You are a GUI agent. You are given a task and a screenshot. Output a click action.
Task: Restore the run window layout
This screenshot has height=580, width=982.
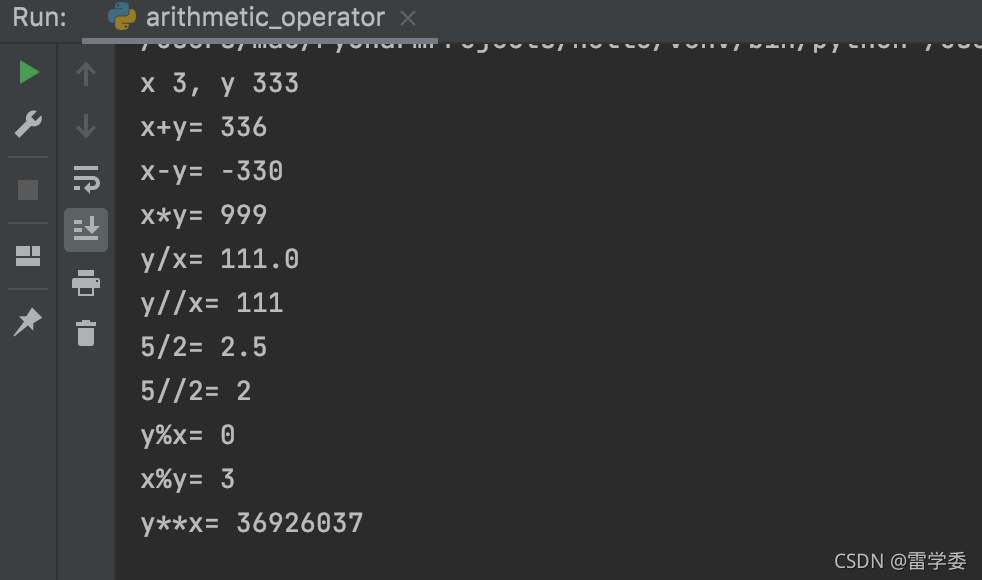coord(28,256)
